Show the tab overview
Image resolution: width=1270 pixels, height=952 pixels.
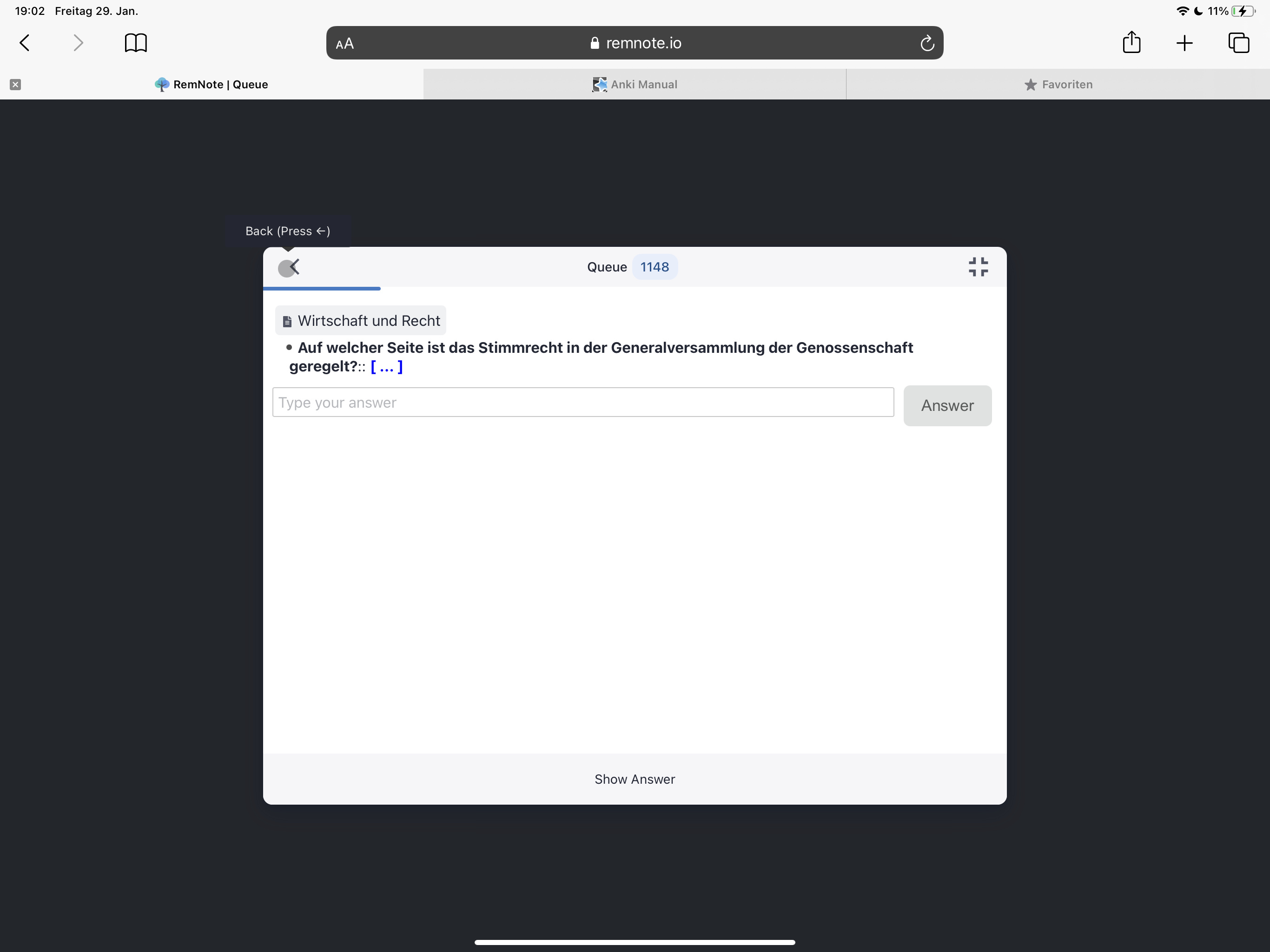[1239, 42]
